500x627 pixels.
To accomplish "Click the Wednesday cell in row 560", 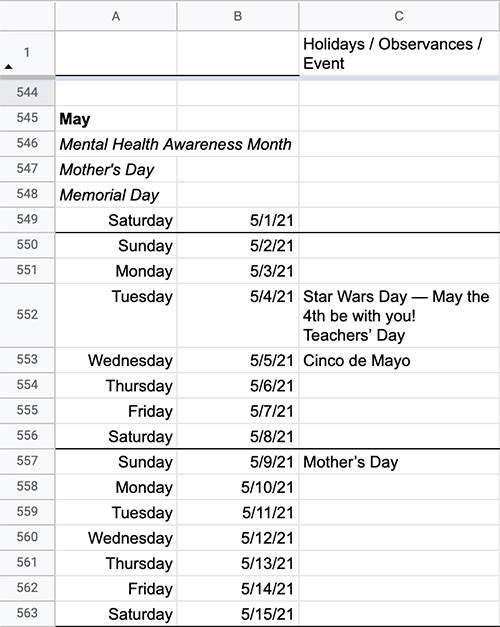I will tap(116, 538).
